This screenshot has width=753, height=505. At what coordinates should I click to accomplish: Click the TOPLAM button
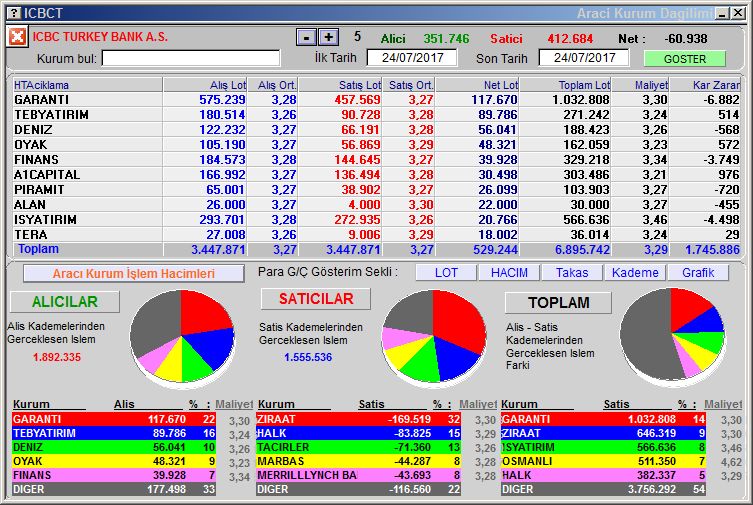559,302
